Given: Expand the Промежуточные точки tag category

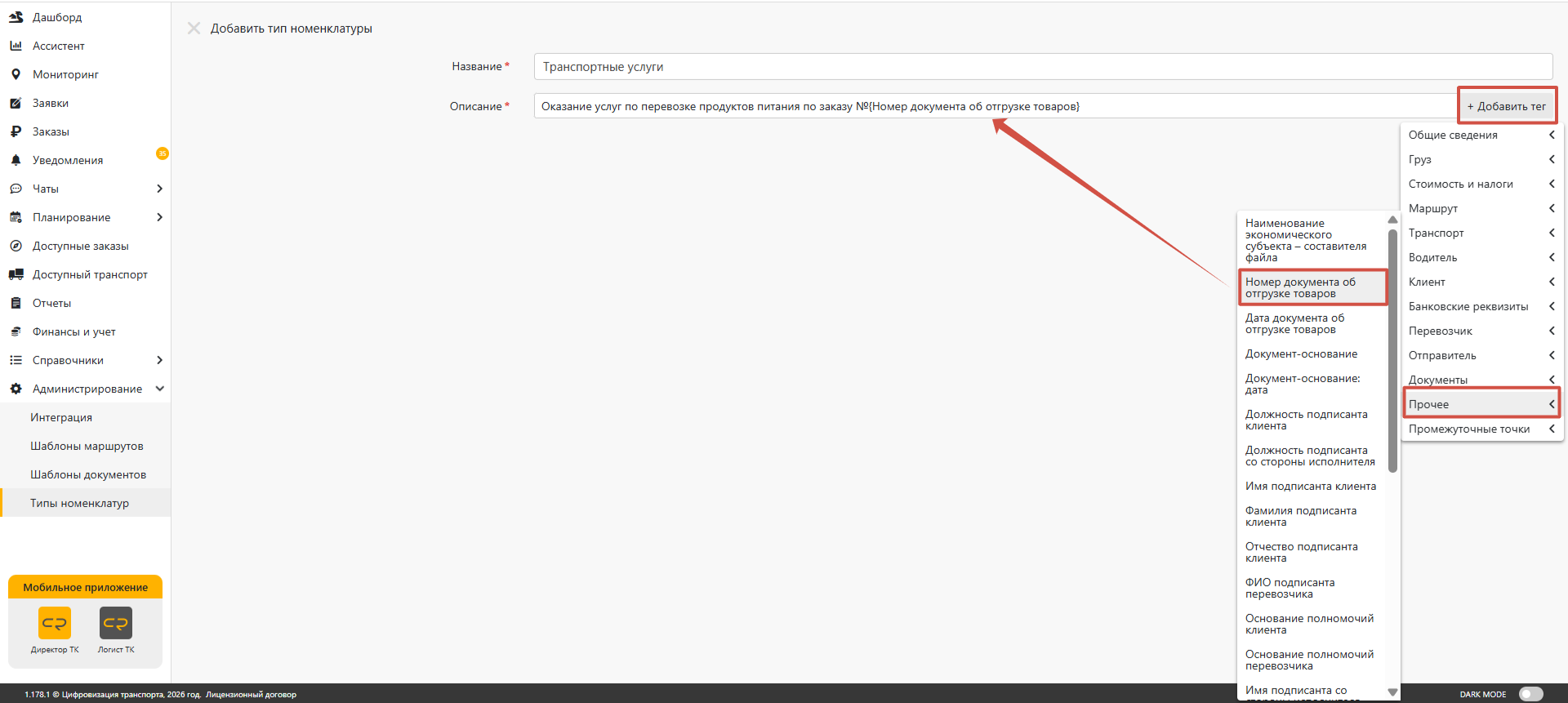Looking at the screenshot, I should (1482, 429).
